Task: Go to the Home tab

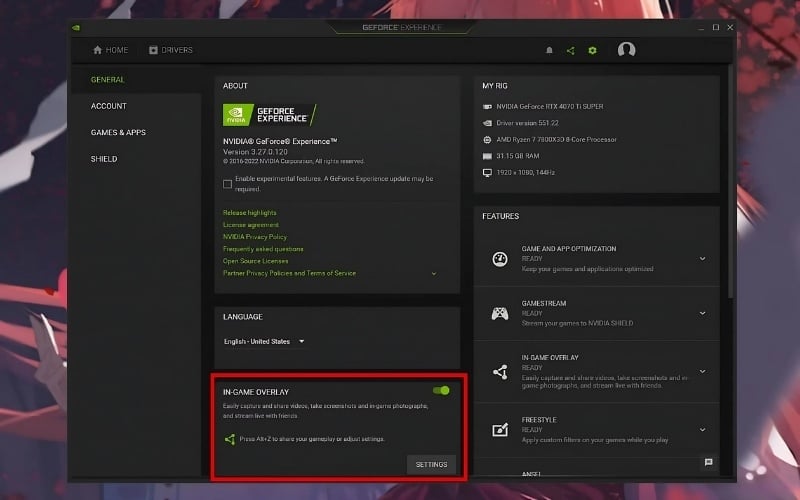Action: (111, 50)
